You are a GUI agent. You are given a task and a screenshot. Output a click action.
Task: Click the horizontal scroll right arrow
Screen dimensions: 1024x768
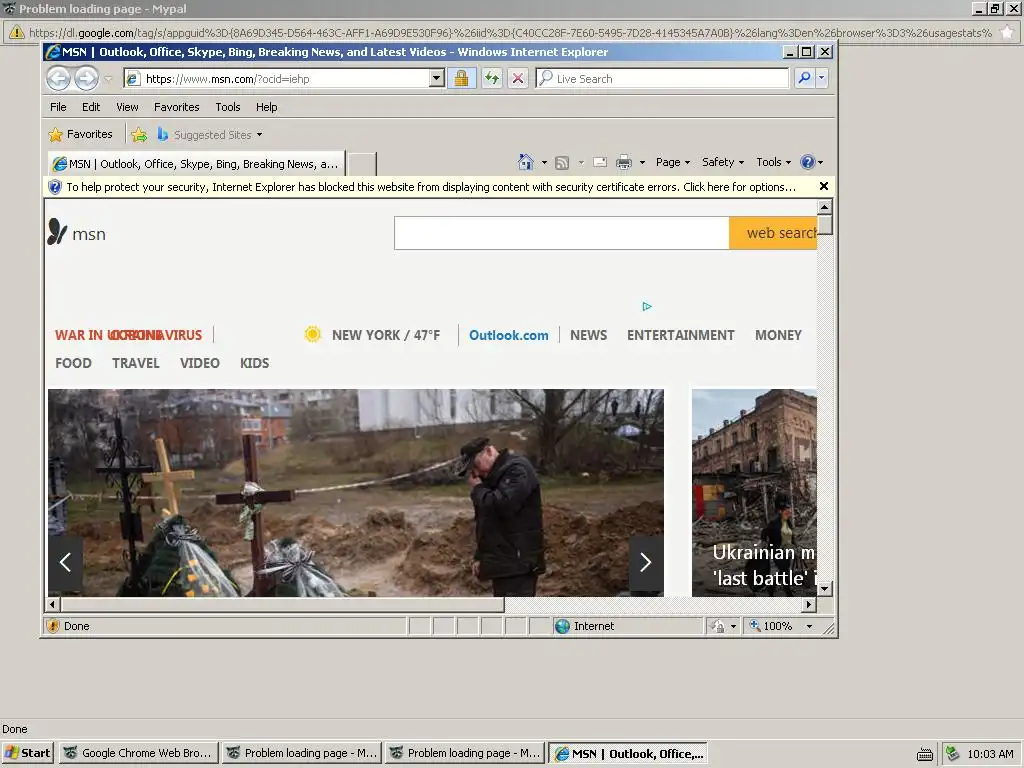point(809,604)
